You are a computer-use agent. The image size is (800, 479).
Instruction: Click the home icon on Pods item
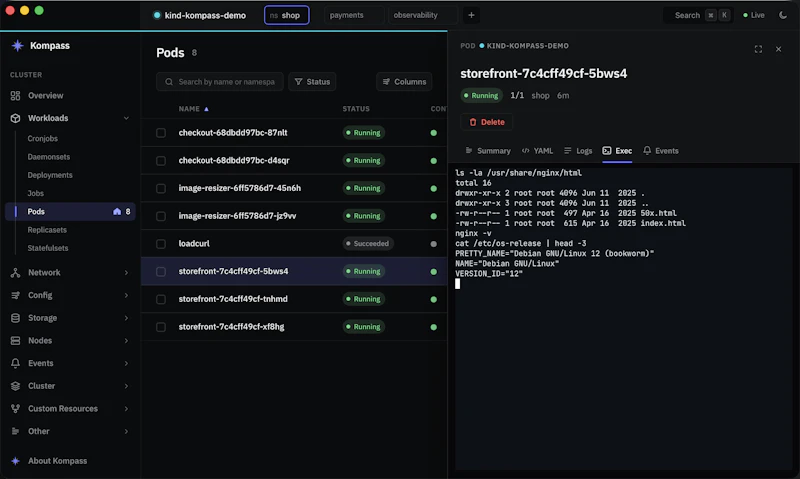[x=117, y=211]
